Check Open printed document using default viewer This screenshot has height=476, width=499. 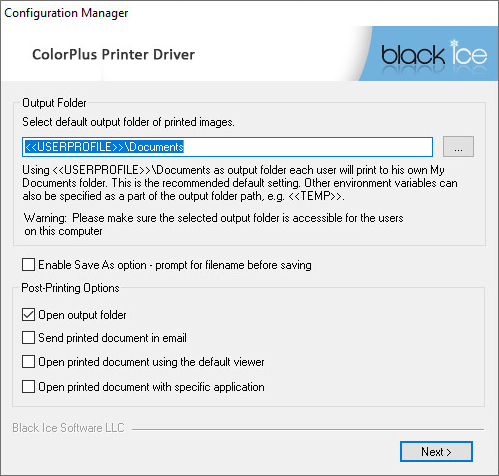[x=28, y=362]
